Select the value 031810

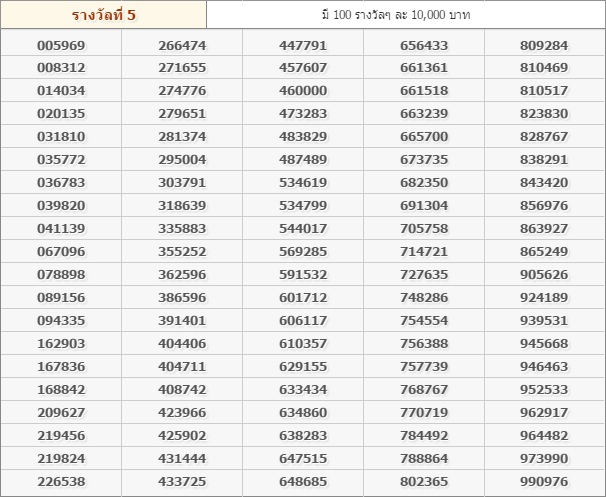coord(61,136)
